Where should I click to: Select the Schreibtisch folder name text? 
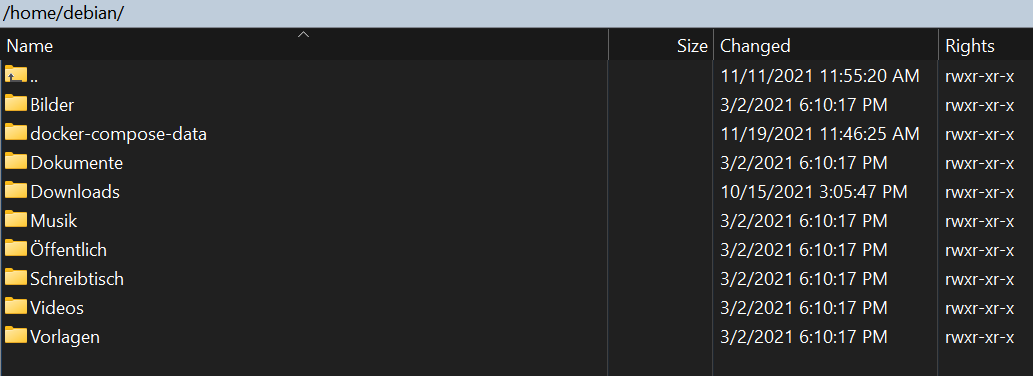77,279
